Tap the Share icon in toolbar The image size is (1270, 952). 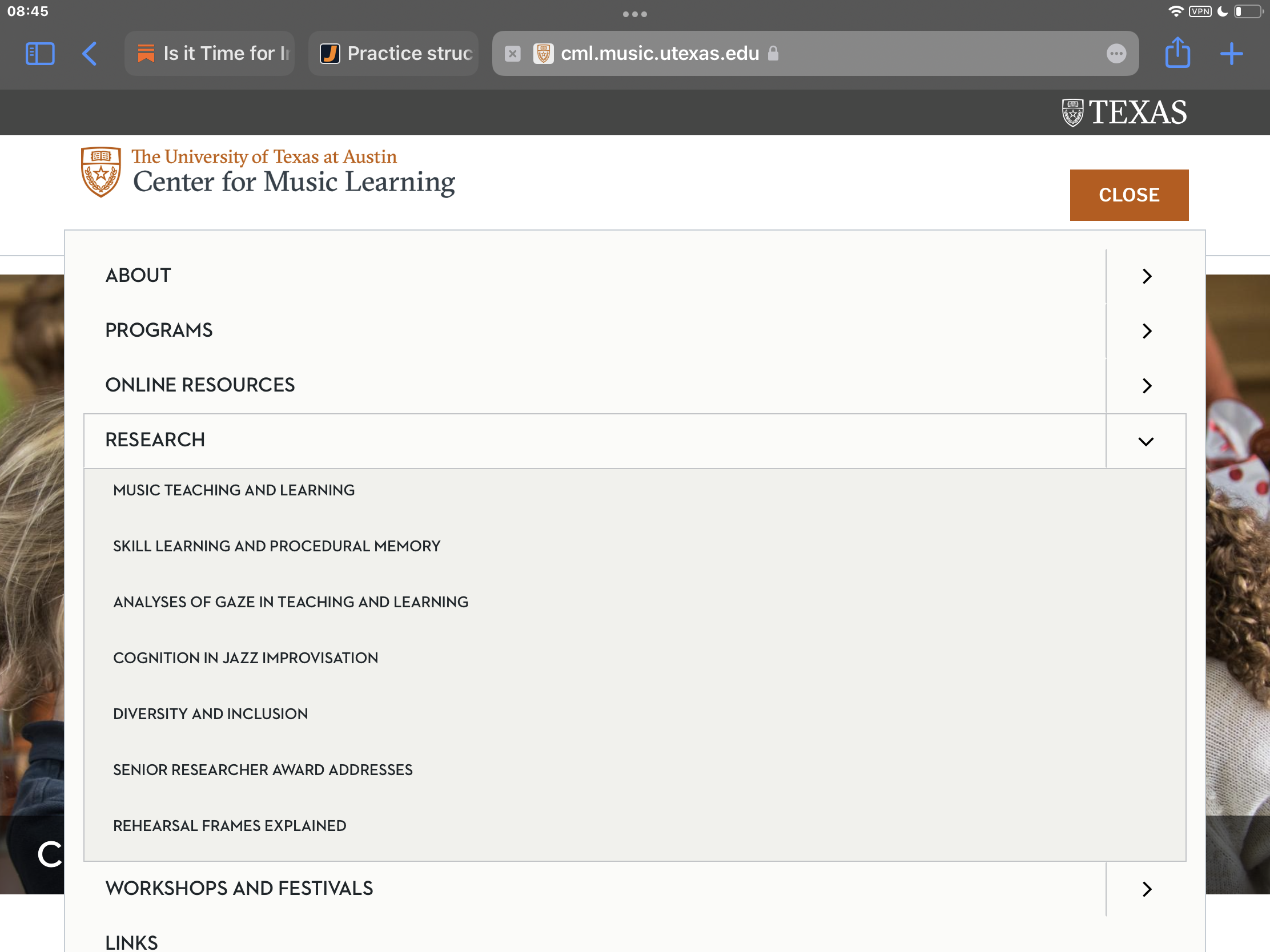tap(1177, 52)
